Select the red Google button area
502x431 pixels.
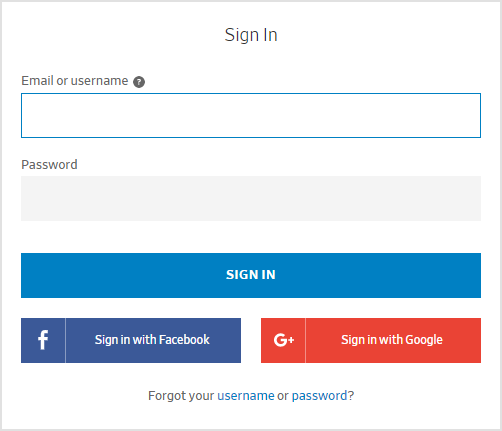pos(371,340)
